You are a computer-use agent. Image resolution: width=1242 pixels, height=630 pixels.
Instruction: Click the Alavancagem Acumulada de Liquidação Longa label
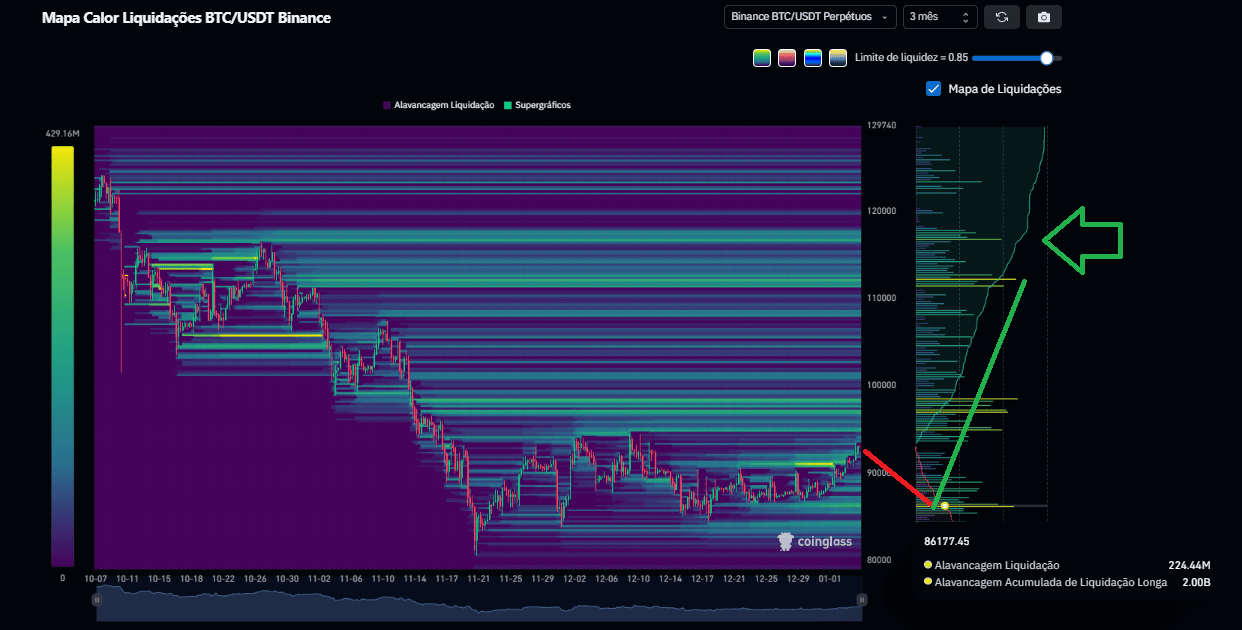pyautogui.click(x=1050, y=582)
